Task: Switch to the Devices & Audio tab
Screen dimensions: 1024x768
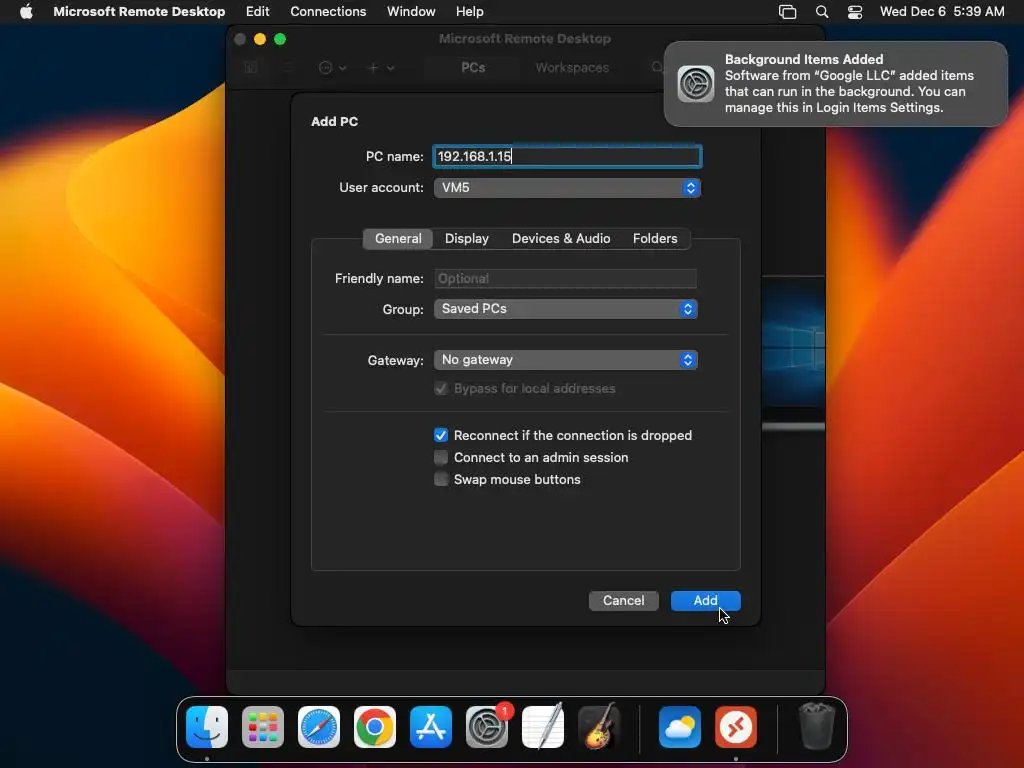Action: tap(561, 238)
